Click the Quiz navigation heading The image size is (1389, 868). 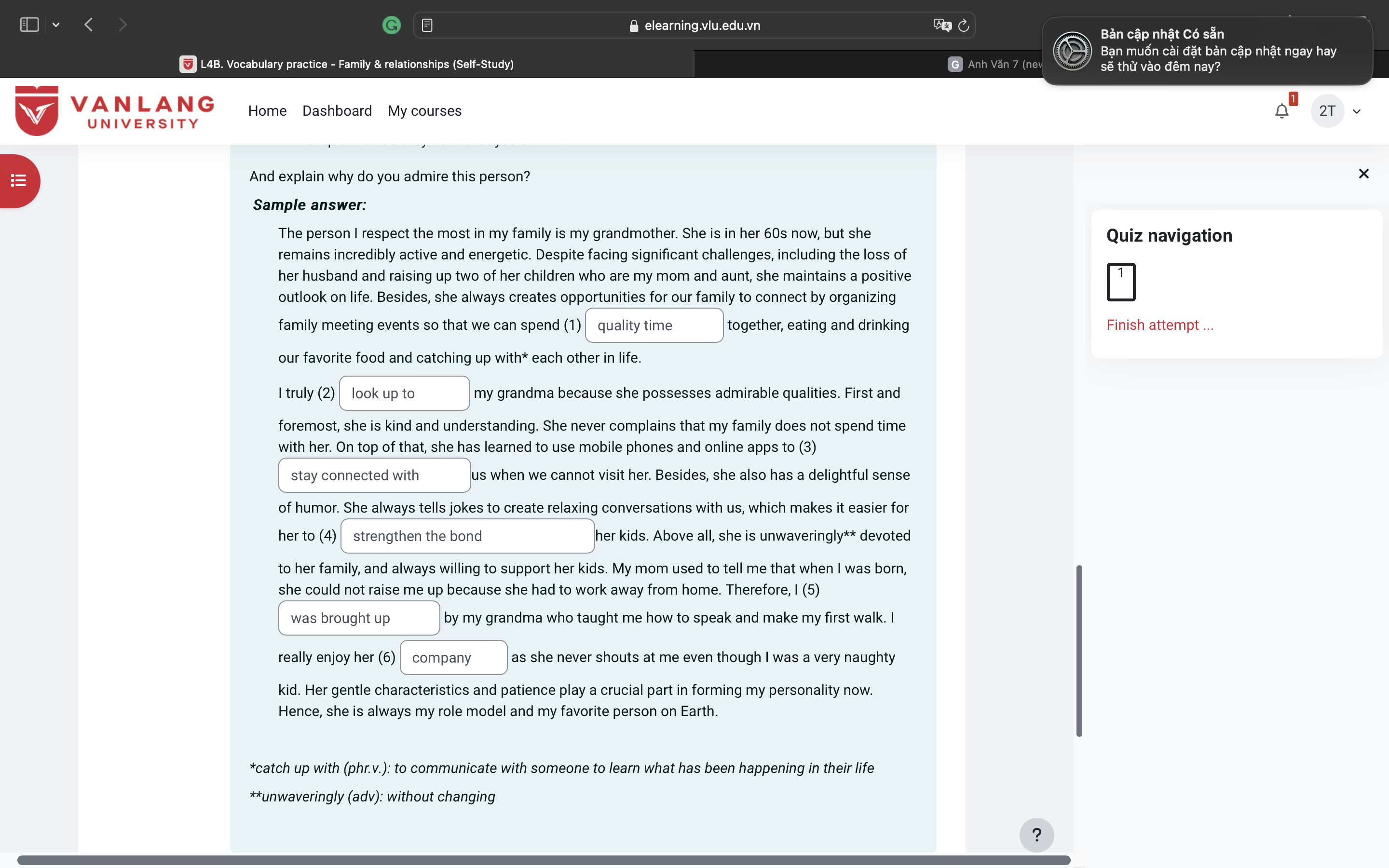pos(1169,235)
